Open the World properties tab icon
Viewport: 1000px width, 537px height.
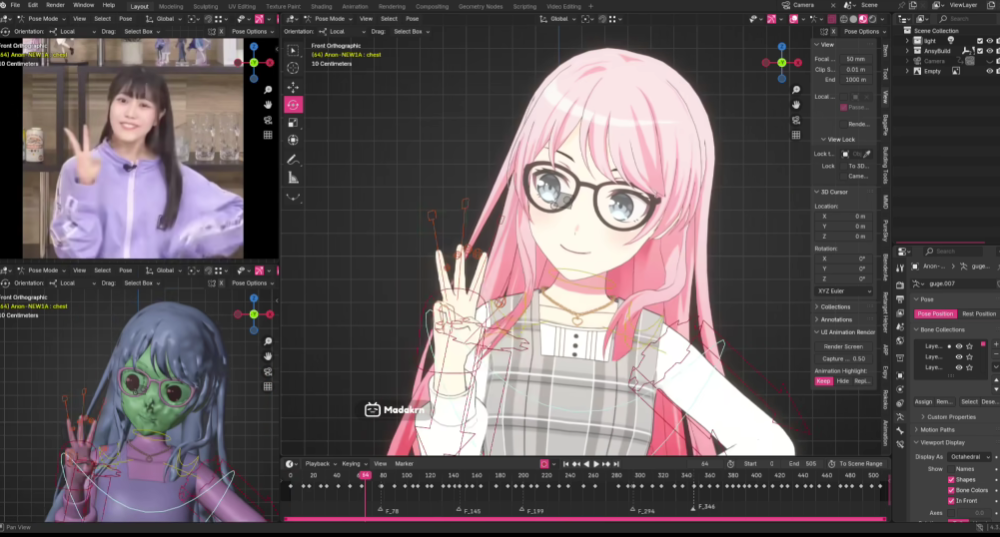900,341
